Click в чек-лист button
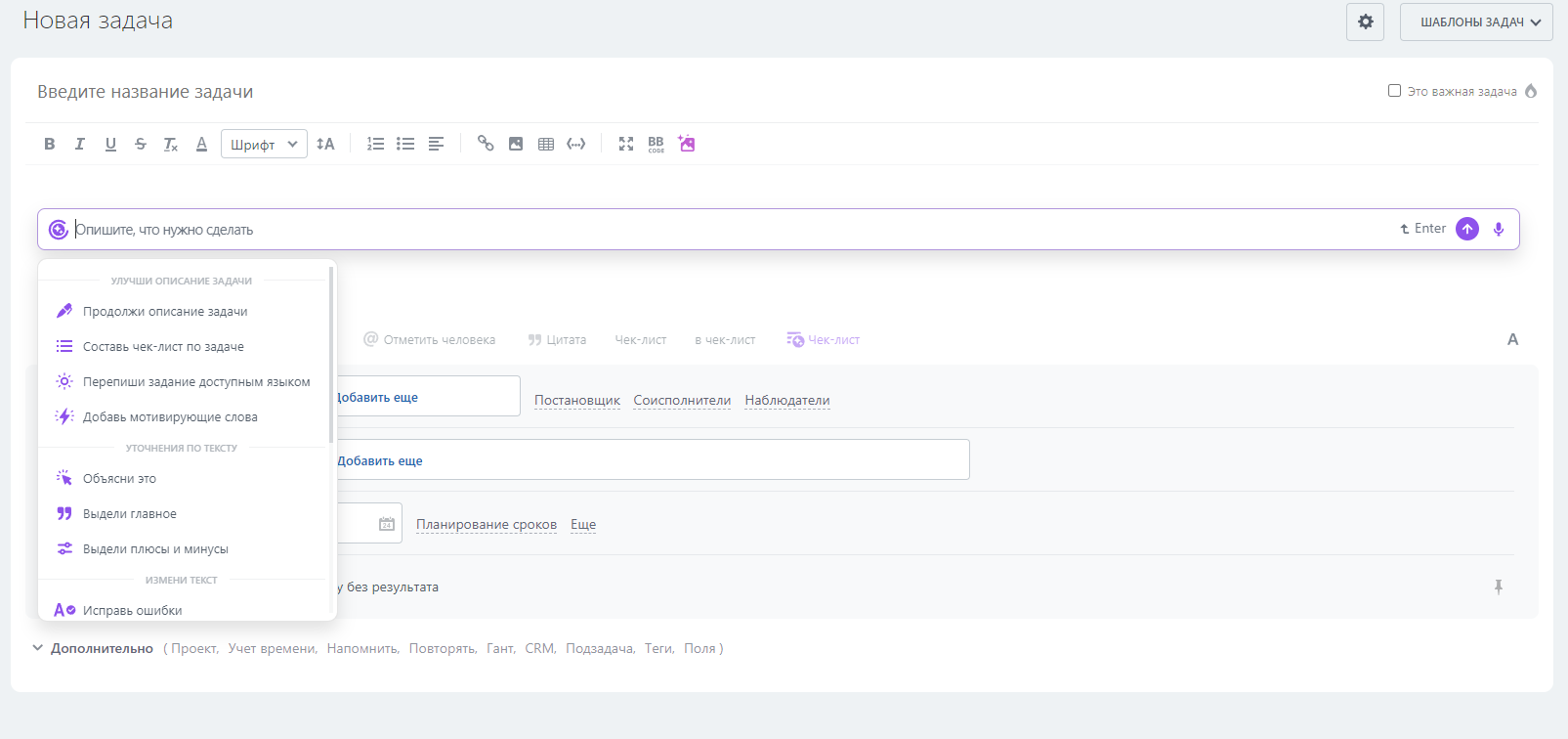This screenshot has width=1568, height=739. tap(725, 340)
